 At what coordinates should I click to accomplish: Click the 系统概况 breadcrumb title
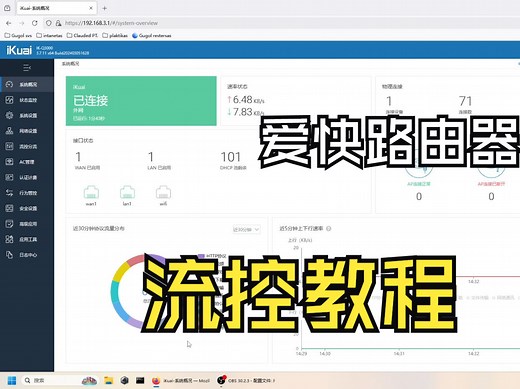click(x=70, y=64)
